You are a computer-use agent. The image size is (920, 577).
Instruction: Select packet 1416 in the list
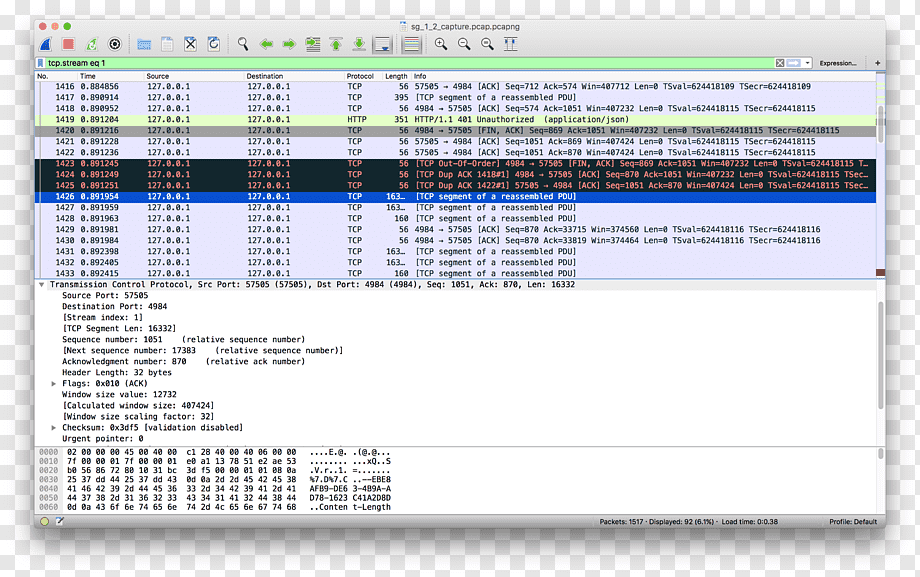[455, 86]
